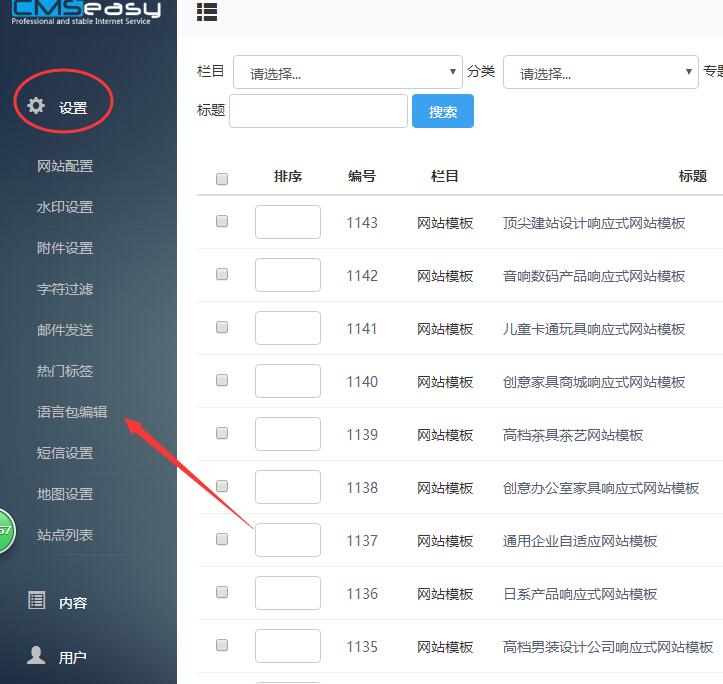
Task: Click the list icon beside 内容
Action: [36, 601]
